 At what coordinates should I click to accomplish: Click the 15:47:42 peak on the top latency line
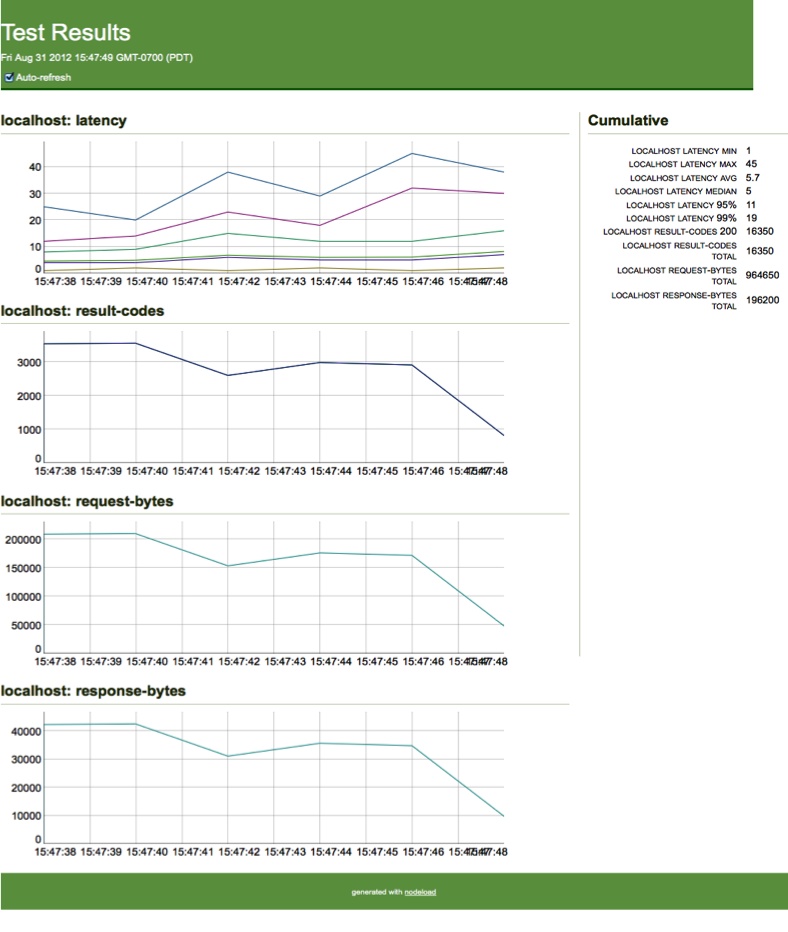[x=228, y=172]
